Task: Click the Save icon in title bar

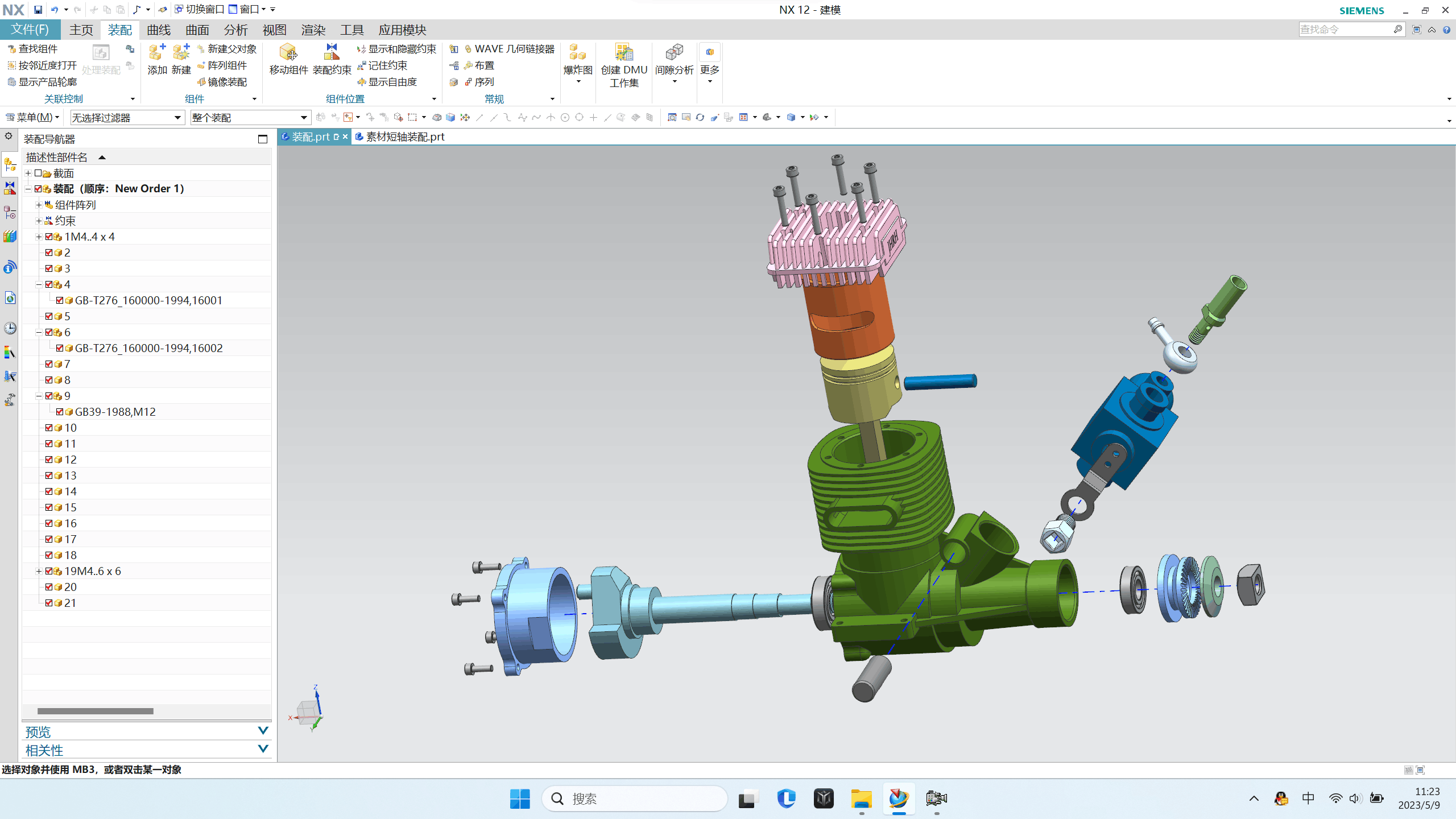Action: (x=38, y=10)
